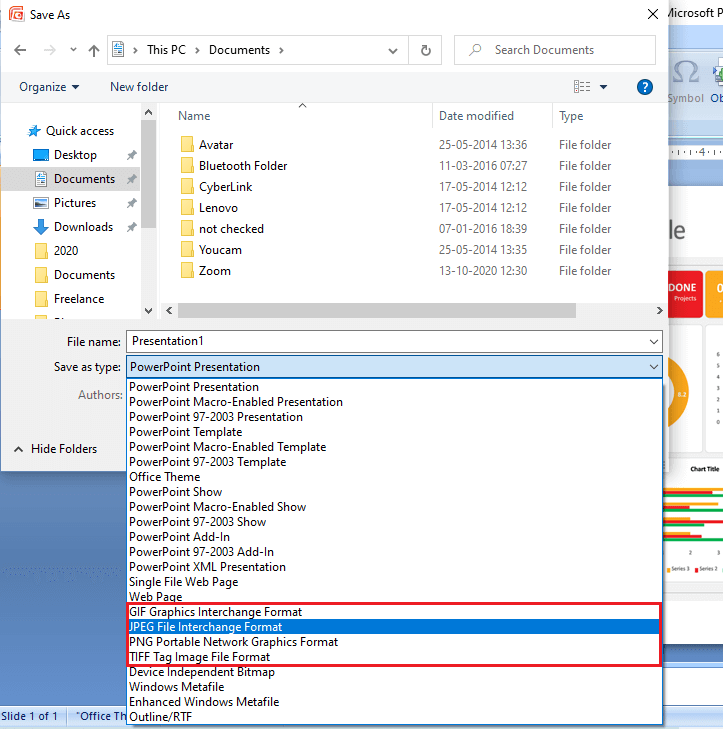The image size is (723, 729).
Task: Choose Single File Web Page type
Action: tap(394, 582)
